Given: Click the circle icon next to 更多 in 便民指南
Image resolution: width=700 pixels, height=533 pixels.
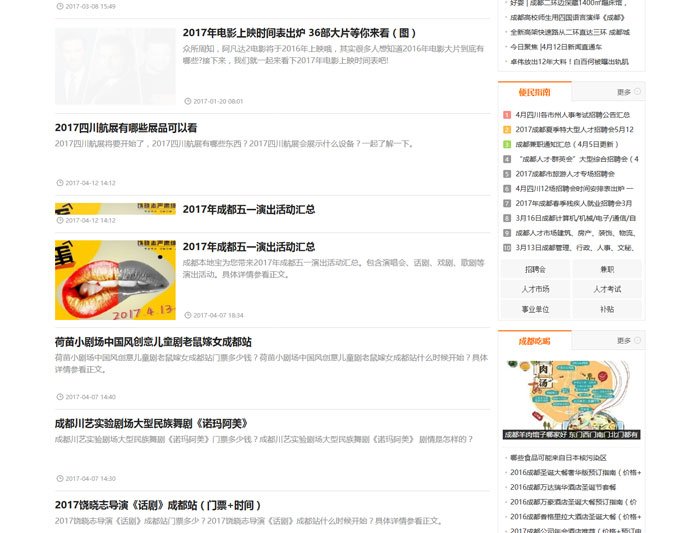Looking at the screenshot, I should [637, 92].
